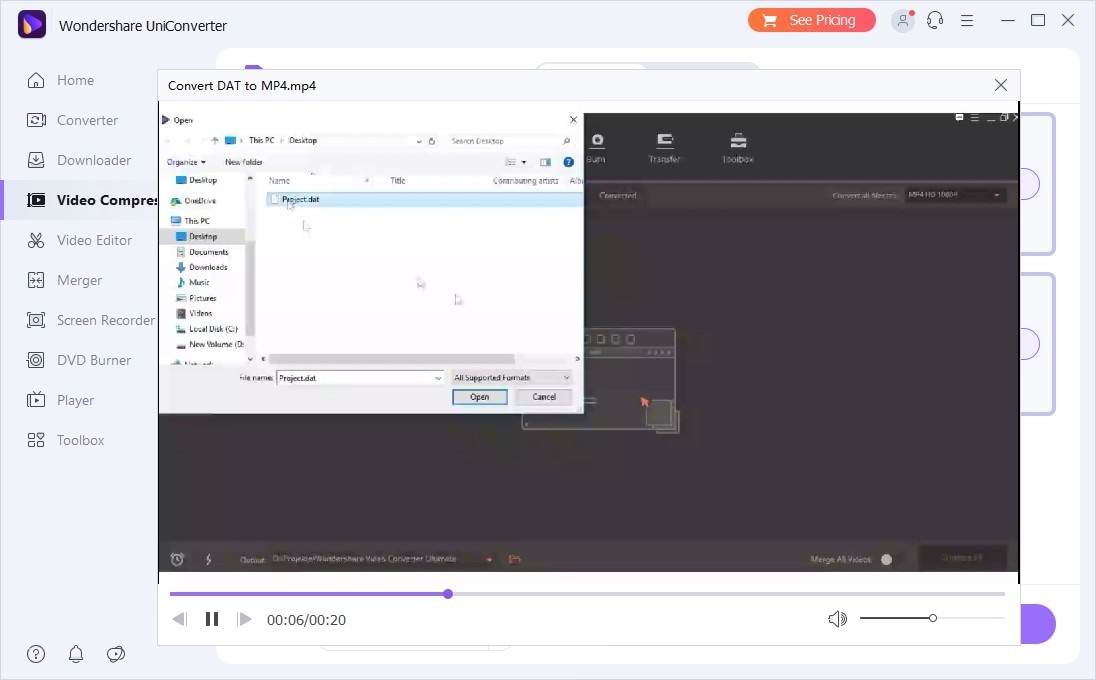Open the MP4 HD 1080P format dropdown
The height and width of the screenshot is (680, 1096).
956,195
